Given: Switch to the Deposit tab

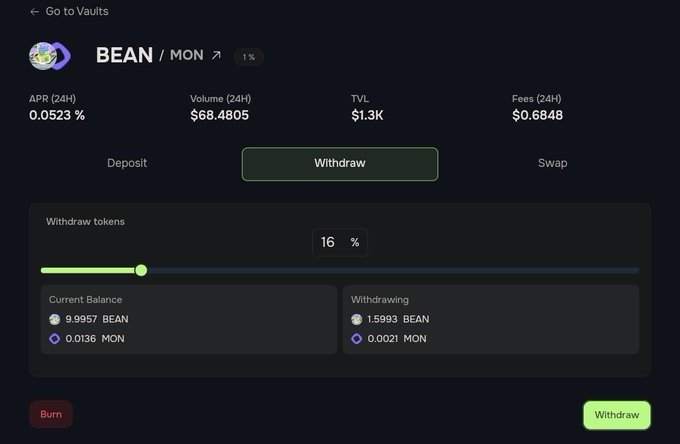Looking at the screenshot, I should click(127, 163).
